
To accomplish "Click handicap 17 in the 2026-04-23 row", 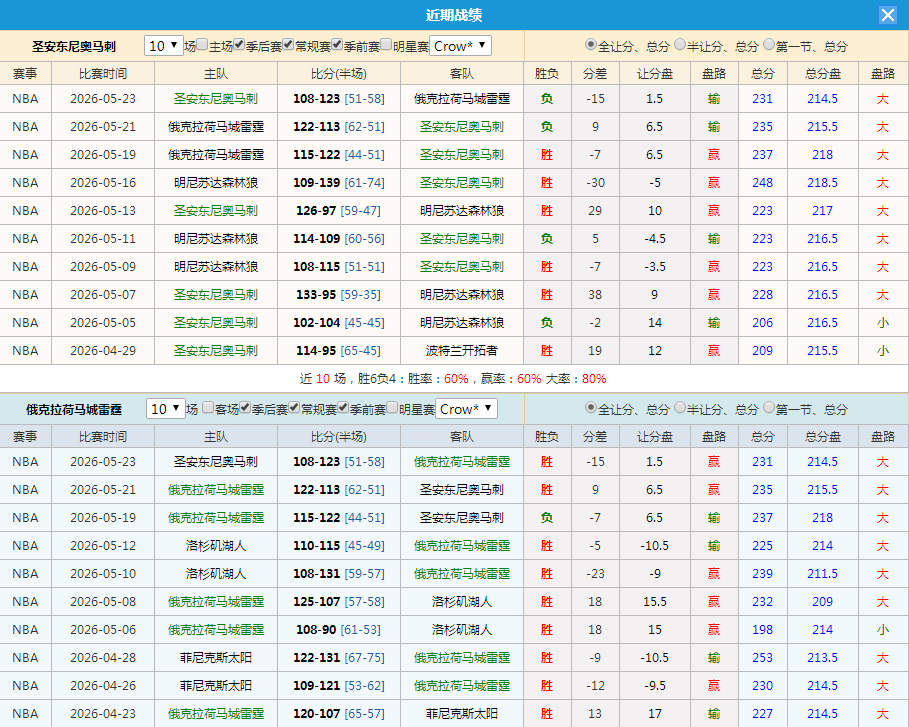I will (x=655, y=714).
